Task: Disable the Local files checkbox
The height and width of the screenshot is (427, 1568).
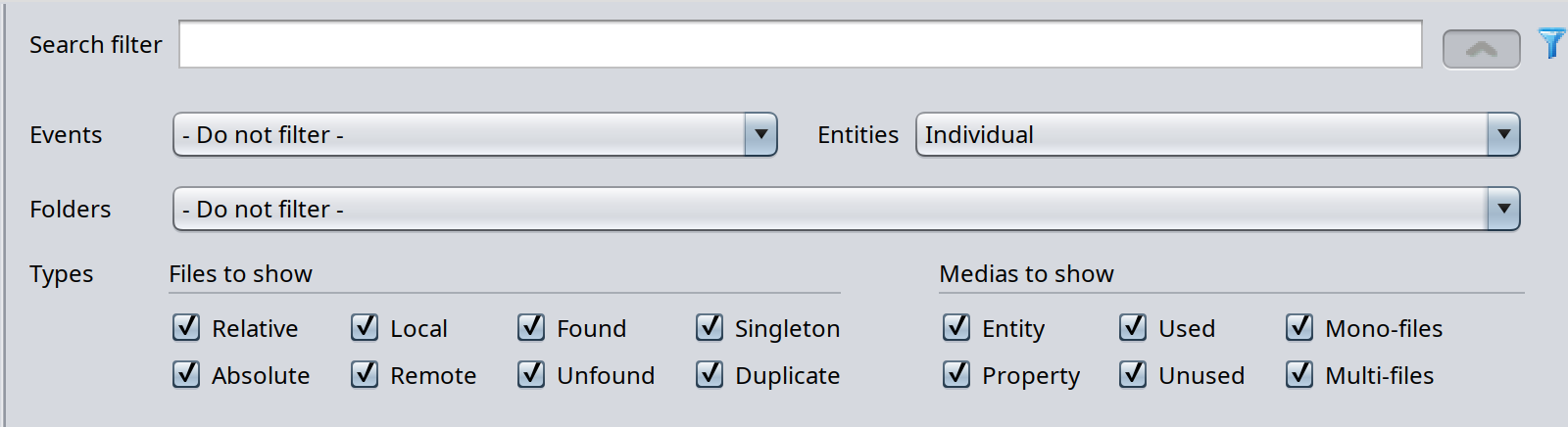Action: 365,327
